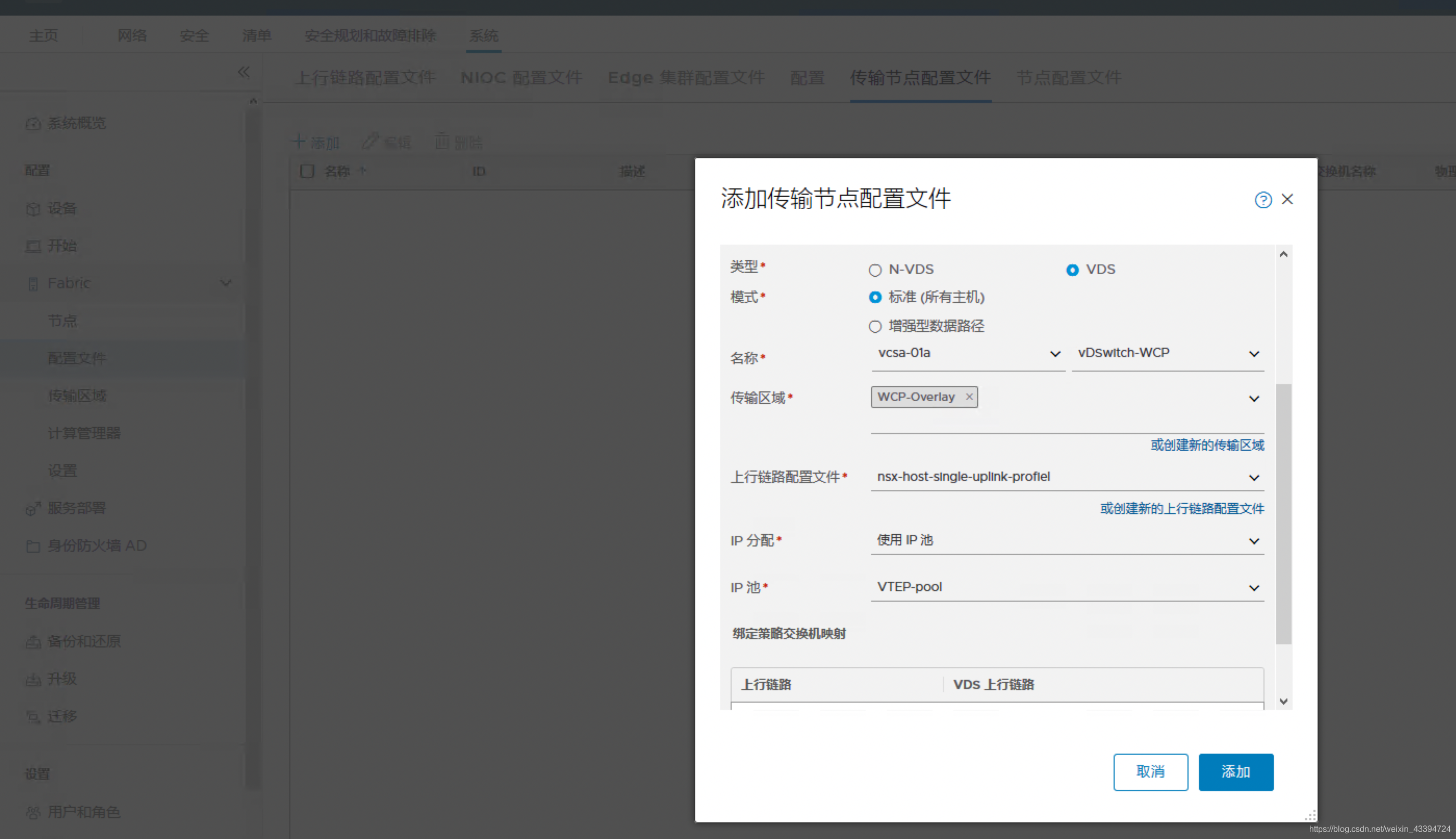Image resolution: width=1456 pixels, height=839 pixels.
Task: Open the 配置 tab
Action: (x=808, y=78)
